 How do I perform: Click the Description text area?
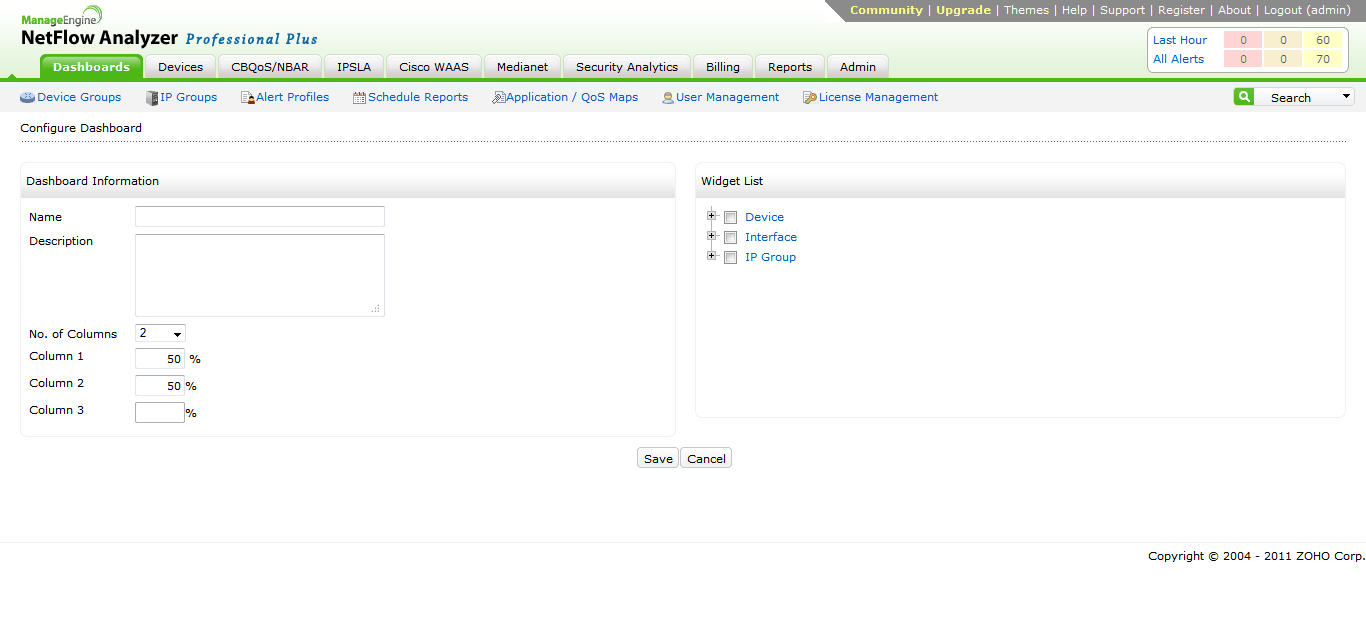(x=260, y=275)
